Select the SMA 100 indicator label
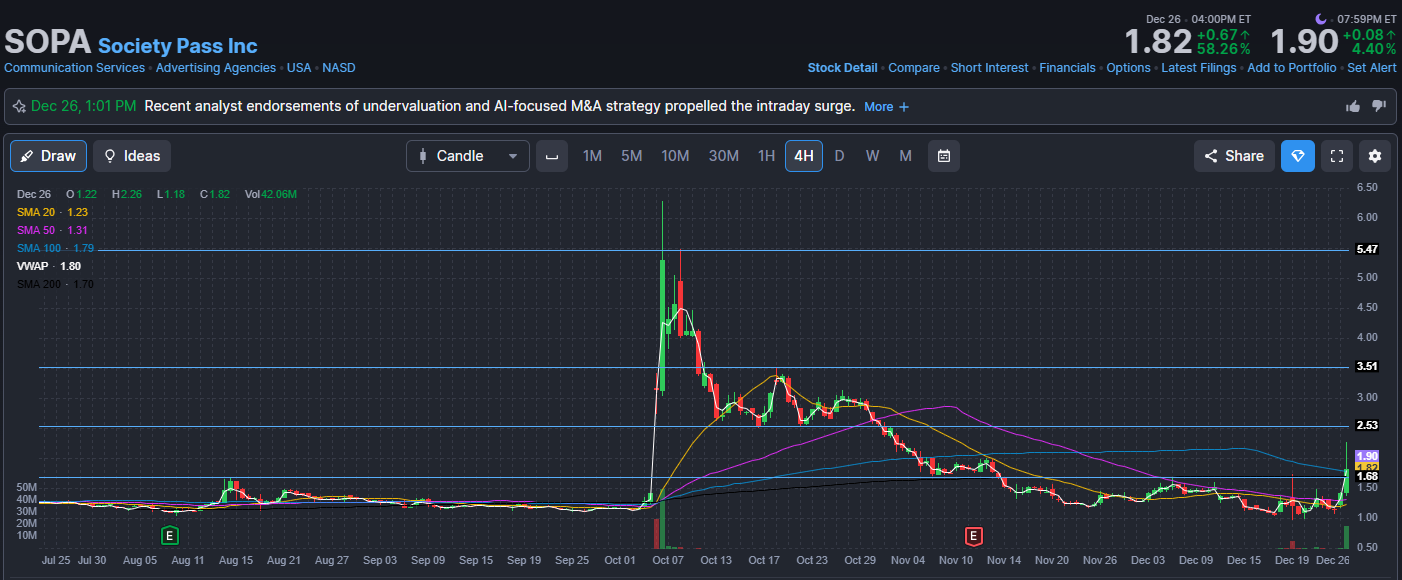This screenshot has height=580, width=1402. tap(55, 248)
